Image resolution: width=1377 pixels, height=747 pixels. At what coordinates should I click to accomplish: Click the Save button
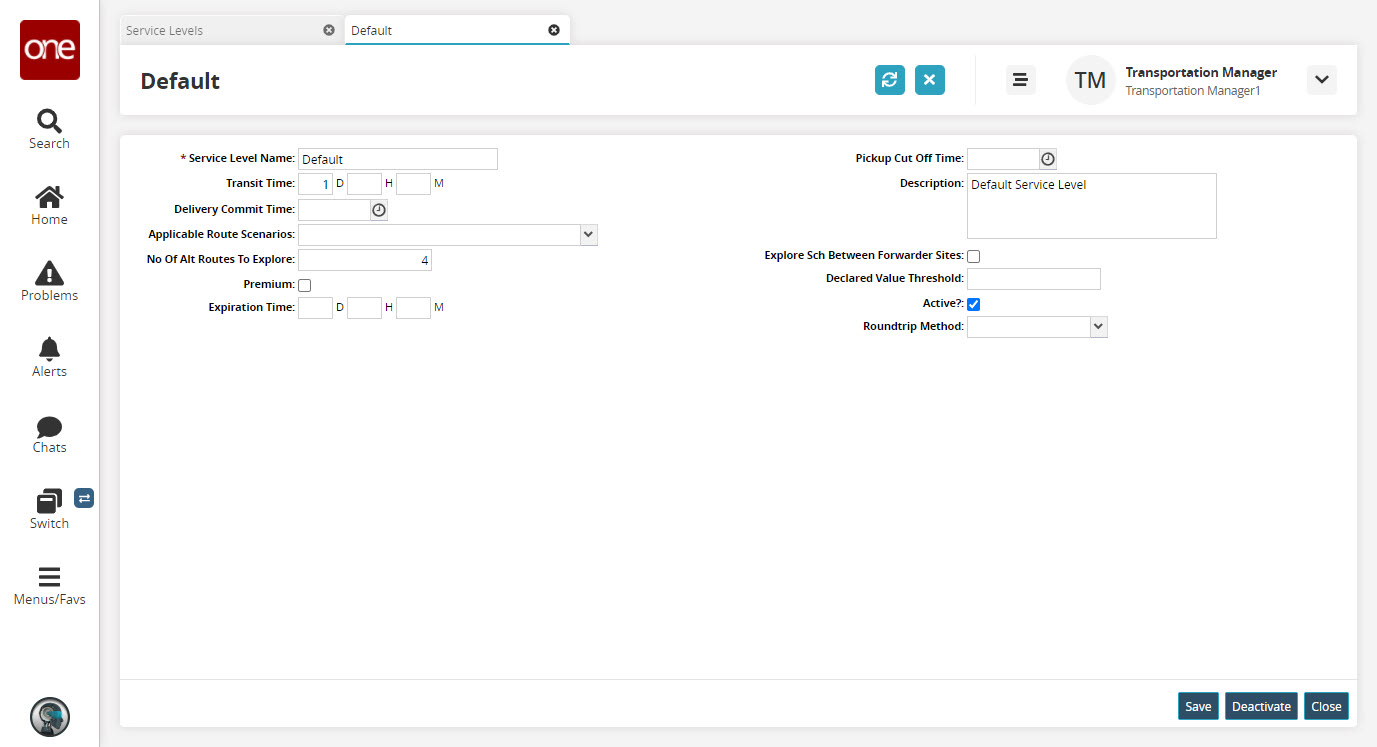tap(1197, 706)
